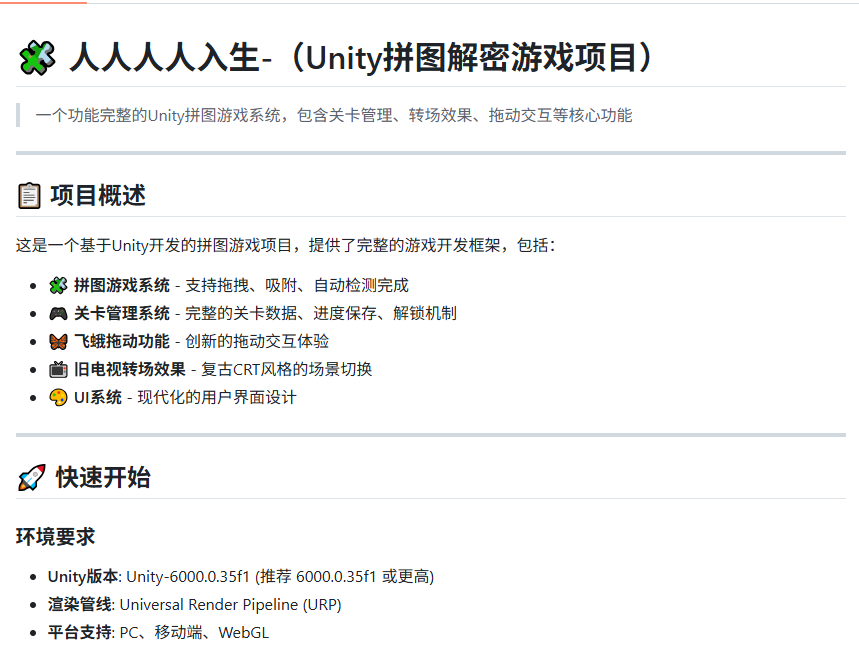Click the puzzle piece emoji in main title
Viewport: 859px width, 660px height.
coord(37,58)
